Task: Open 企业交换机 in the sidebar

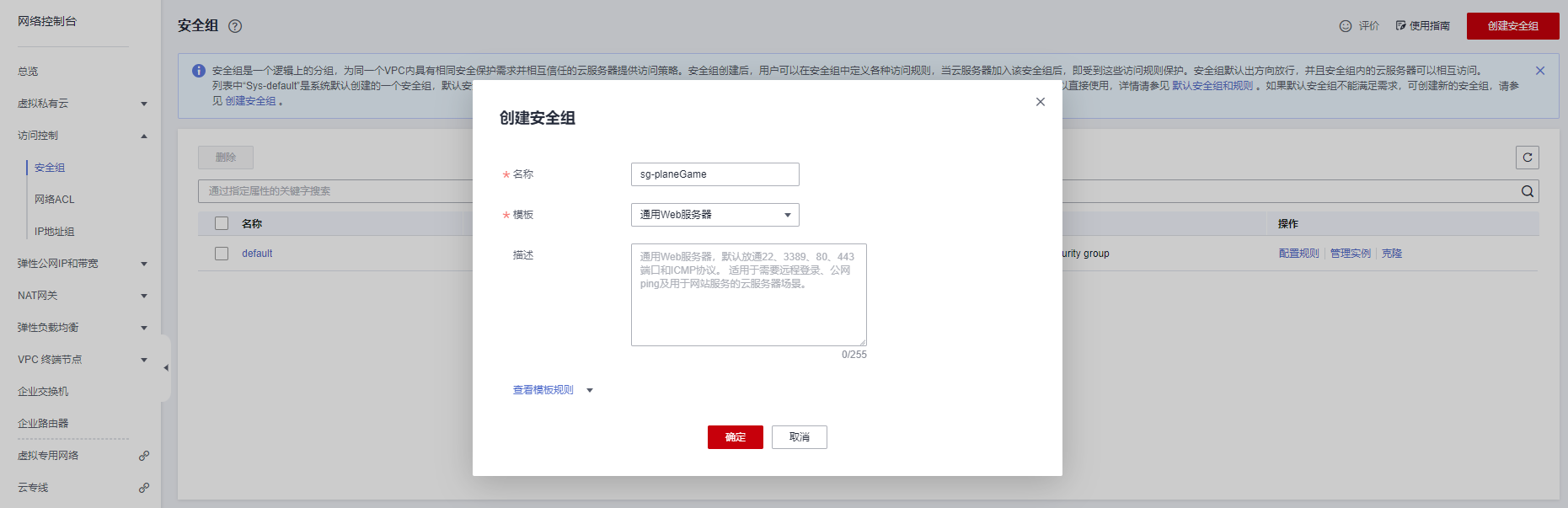Action: [x=43, y=392]
